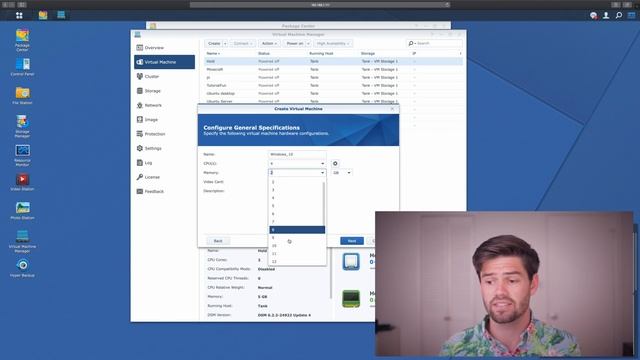This screenshot has height=360, width=640.
Task: Choose 6 from memory list
Action: 296,214
